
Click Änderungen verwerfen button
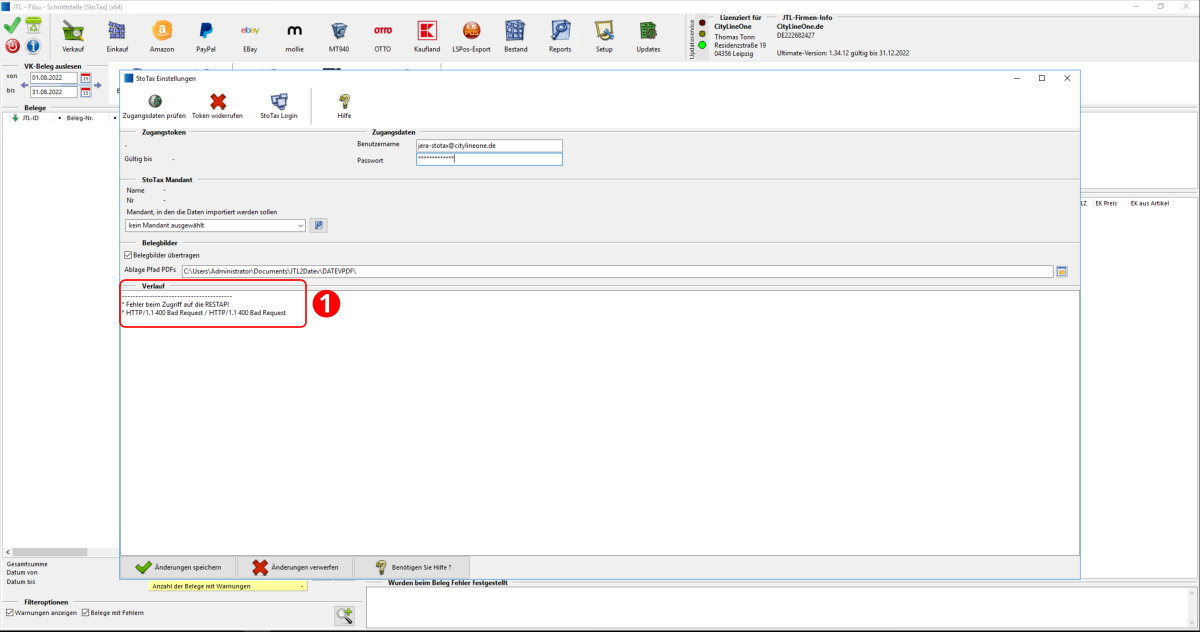pyautogui.click(x=296, y=567)
